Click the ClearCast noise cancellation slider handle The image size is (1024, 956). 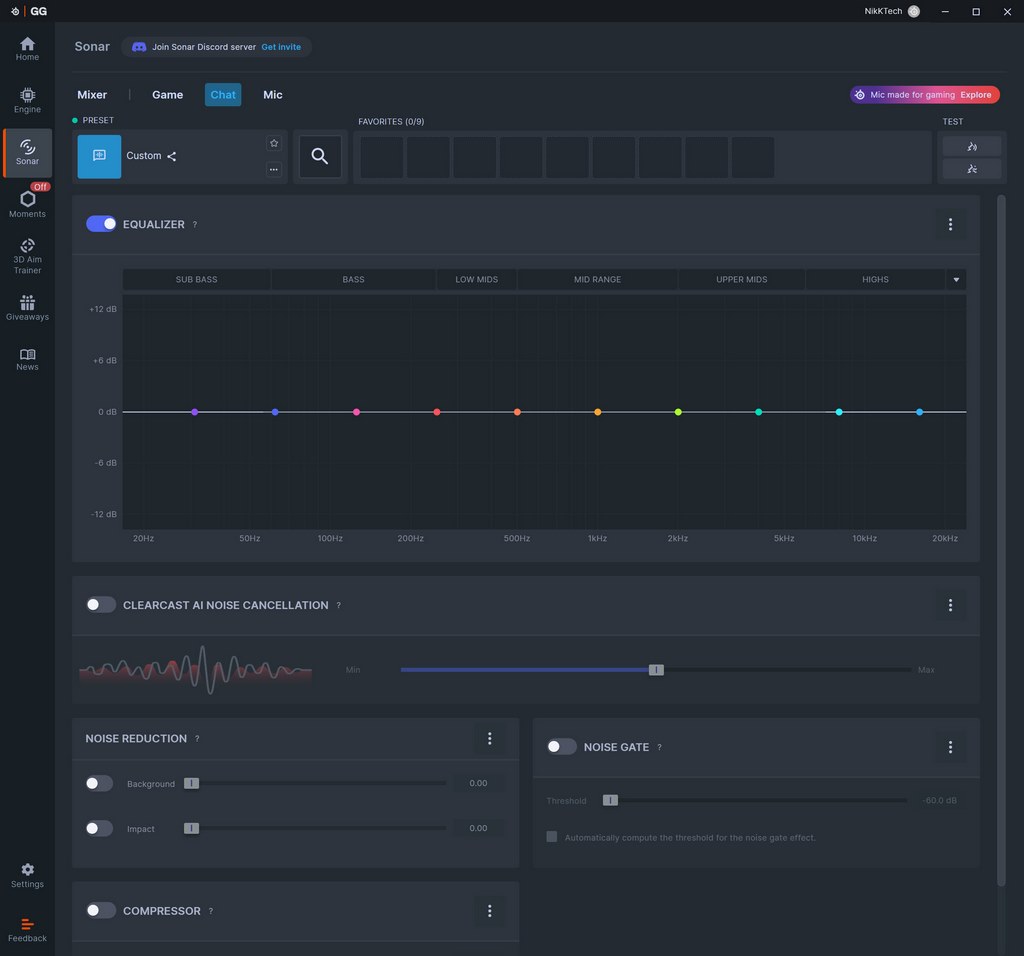[656, 670]
